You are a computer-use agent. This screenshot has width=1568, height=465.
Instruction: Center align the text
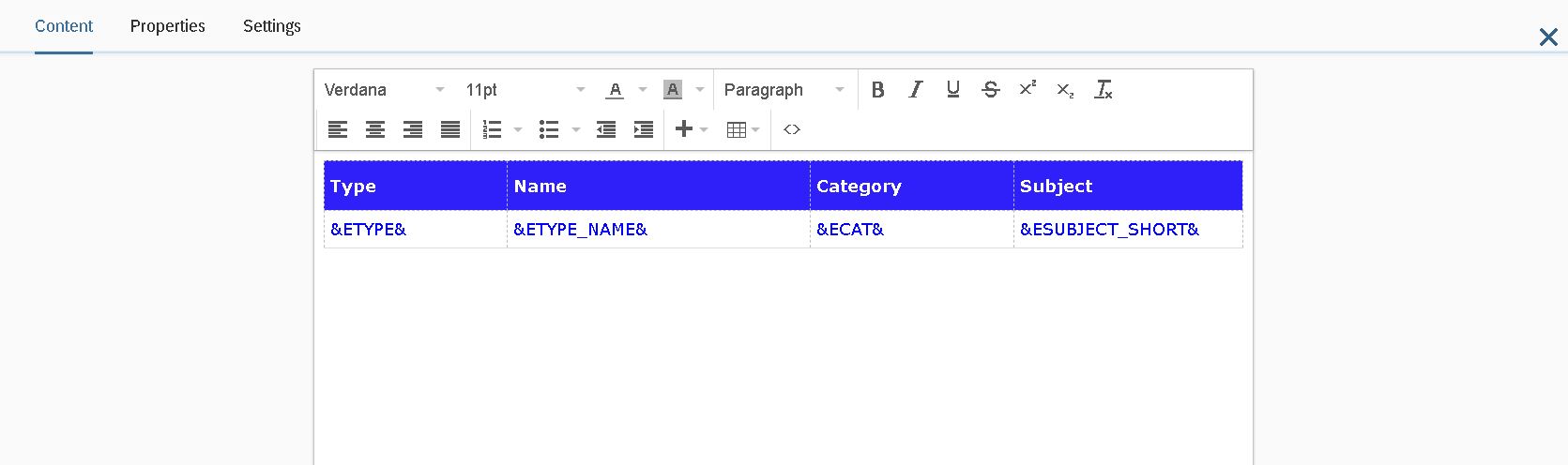pyautogui.click(x=375, y=129)
